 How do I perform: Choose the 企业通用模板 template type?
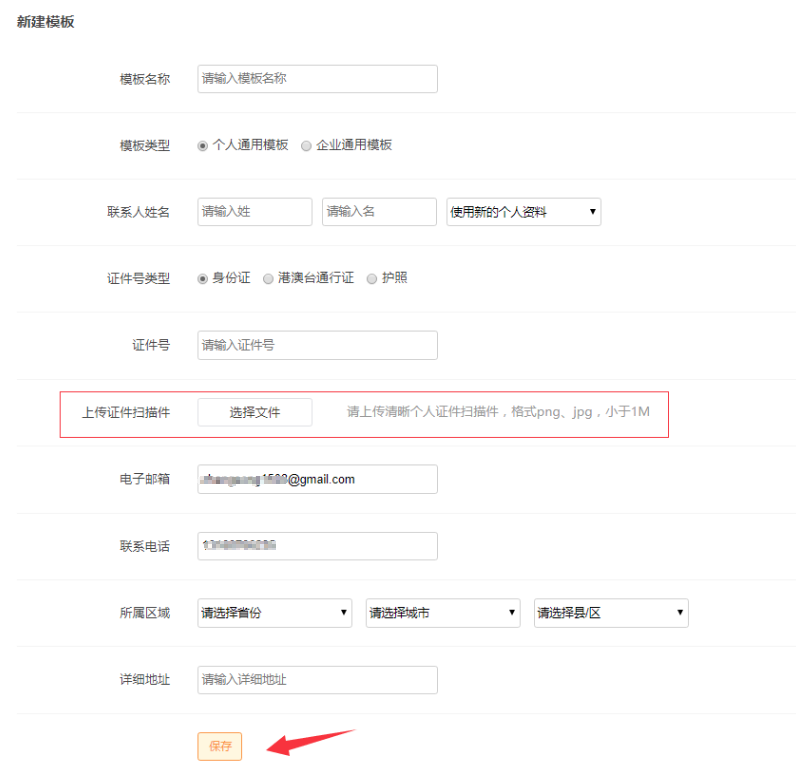[306, 145]
